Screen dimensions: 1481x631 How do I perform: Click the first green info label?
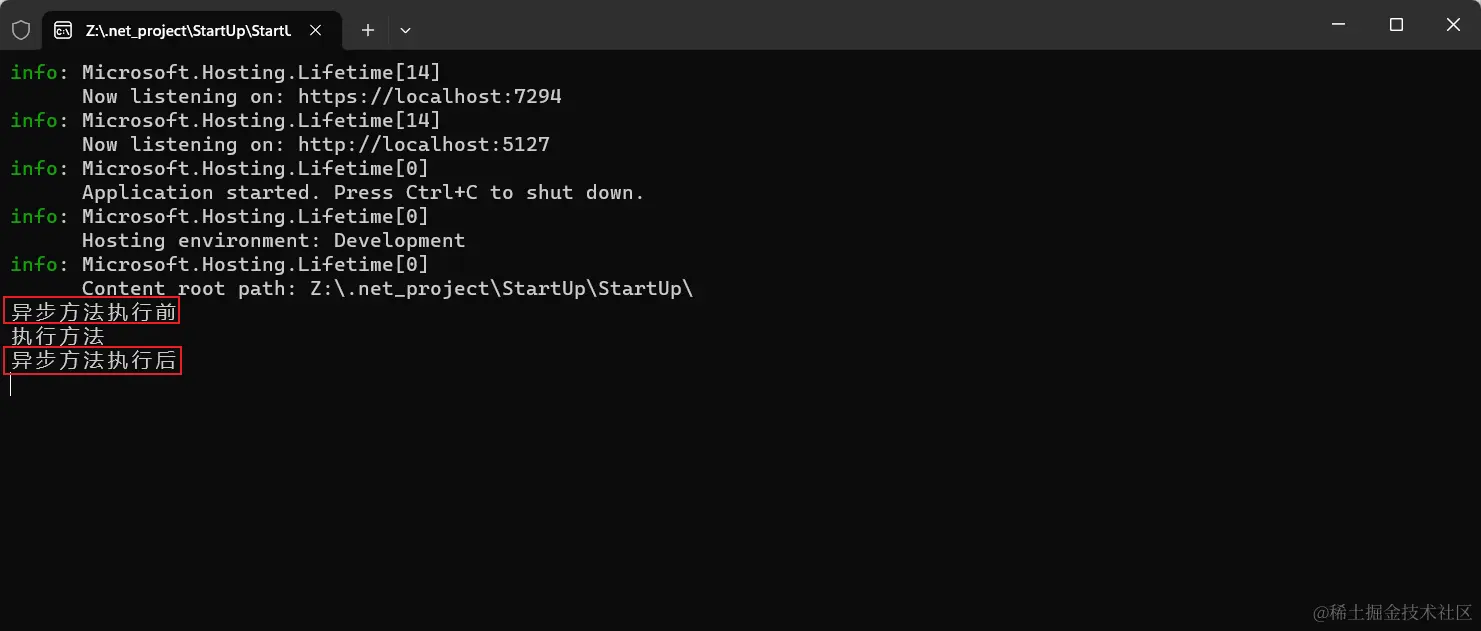[x=34, y=72]
